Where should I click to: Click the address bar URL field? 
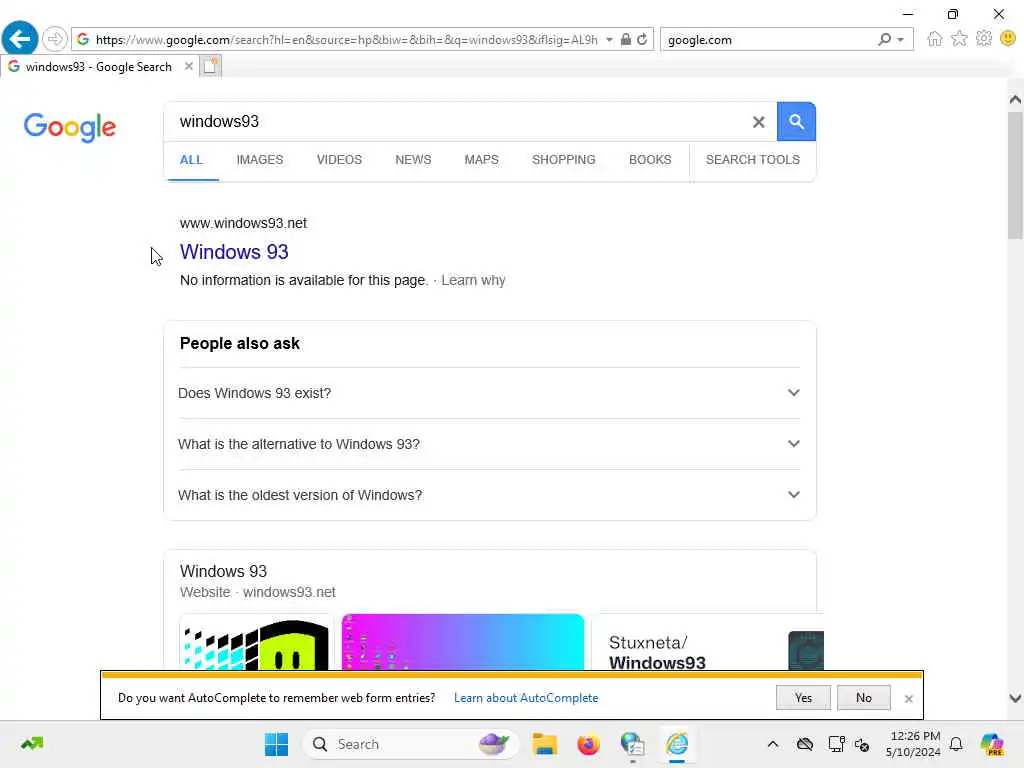click(x=346, y=40)
